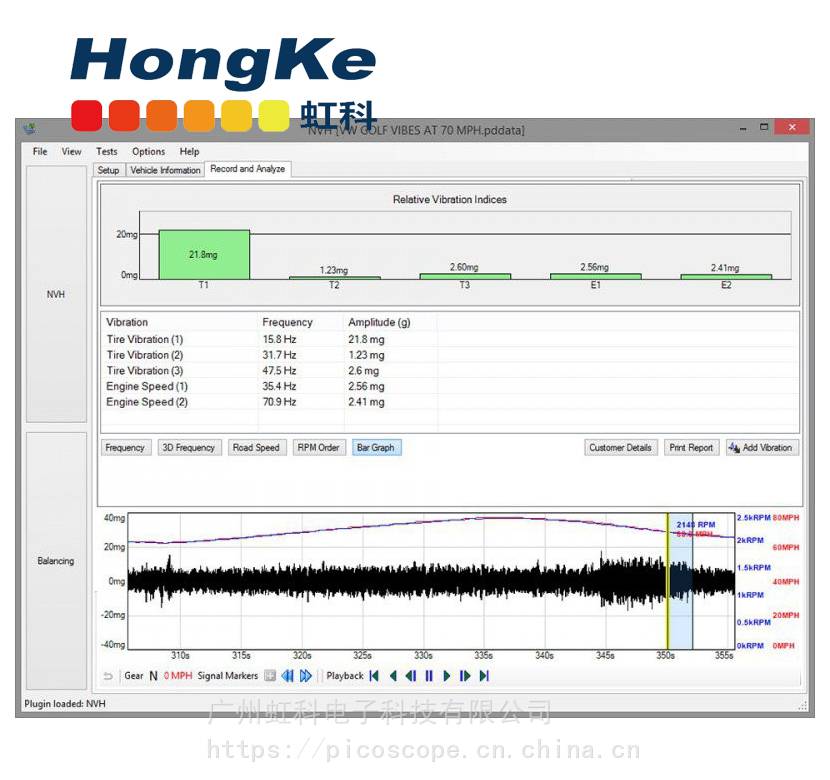
Task: Click the Add Vibration button
Action: (x=762, y=448)
